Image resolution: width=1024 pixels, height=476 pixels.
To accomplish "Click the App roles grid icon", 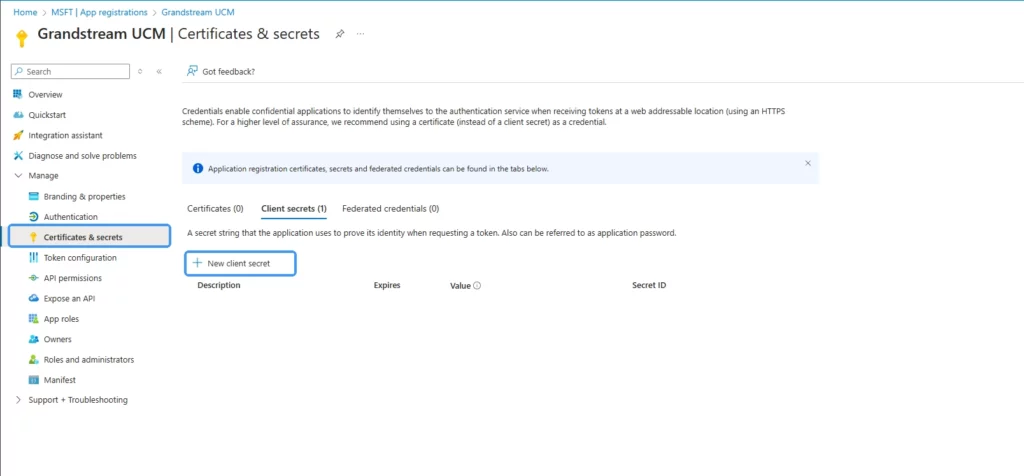I will [x=33, y=319].
